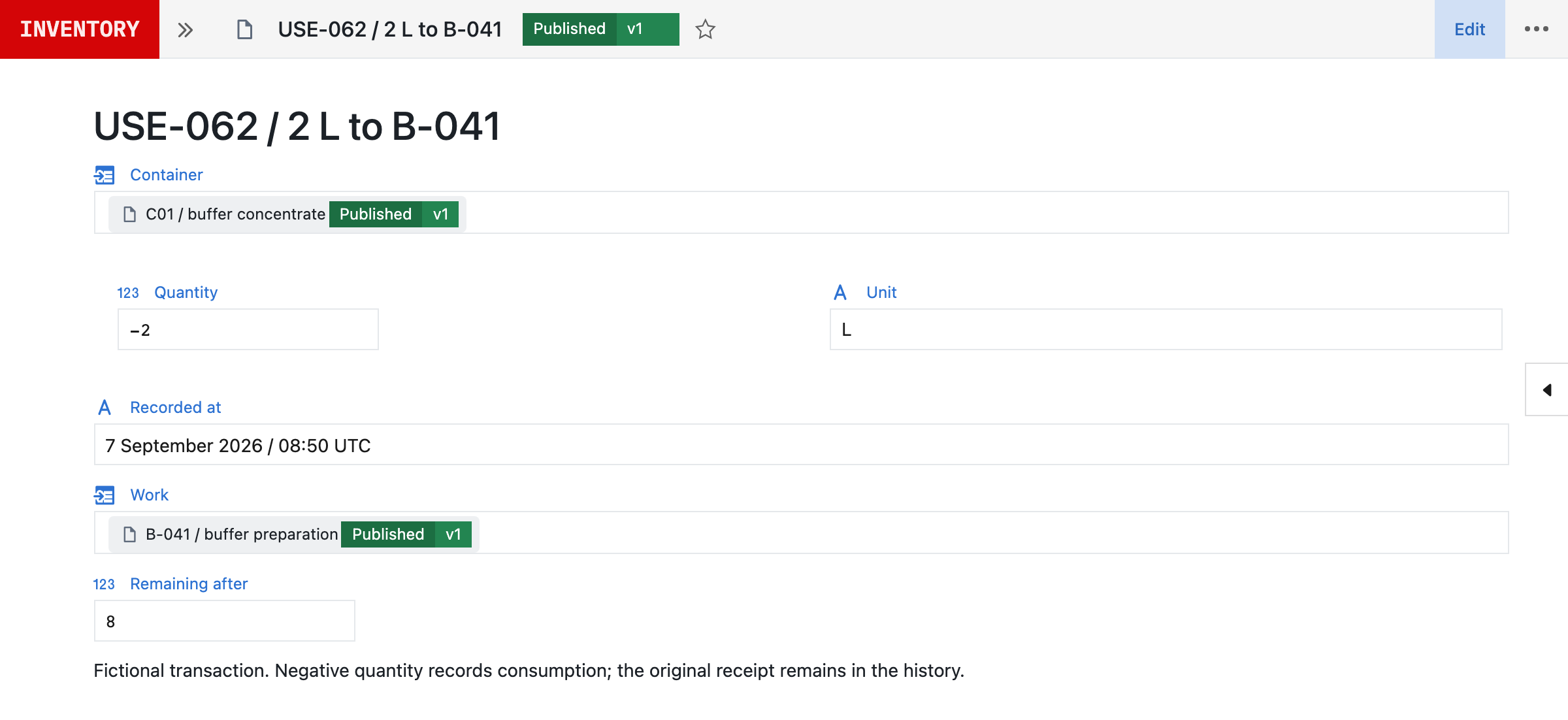
Task: Star this document as favorite
Action: (705, 29)
